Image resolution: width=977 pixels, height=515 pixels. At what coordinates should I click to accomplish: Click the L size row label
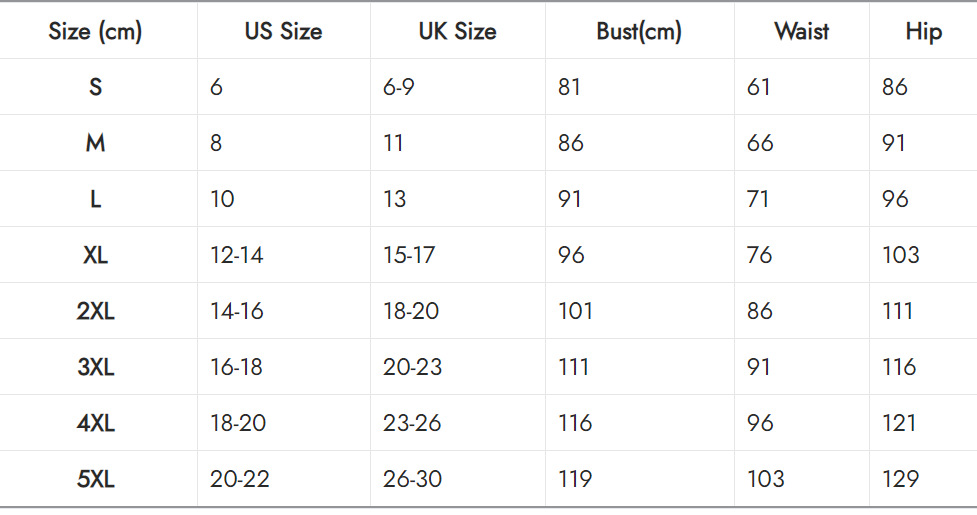click(x=96, y=199)
